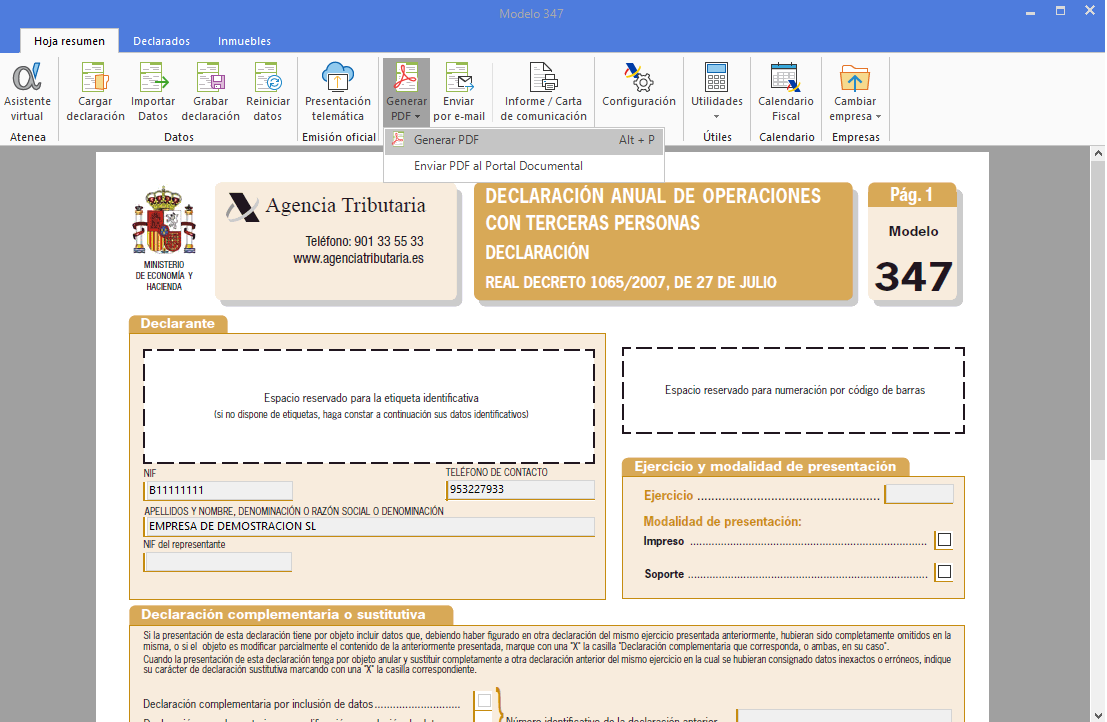Click the Configuración gear icon

pos(638,90)
